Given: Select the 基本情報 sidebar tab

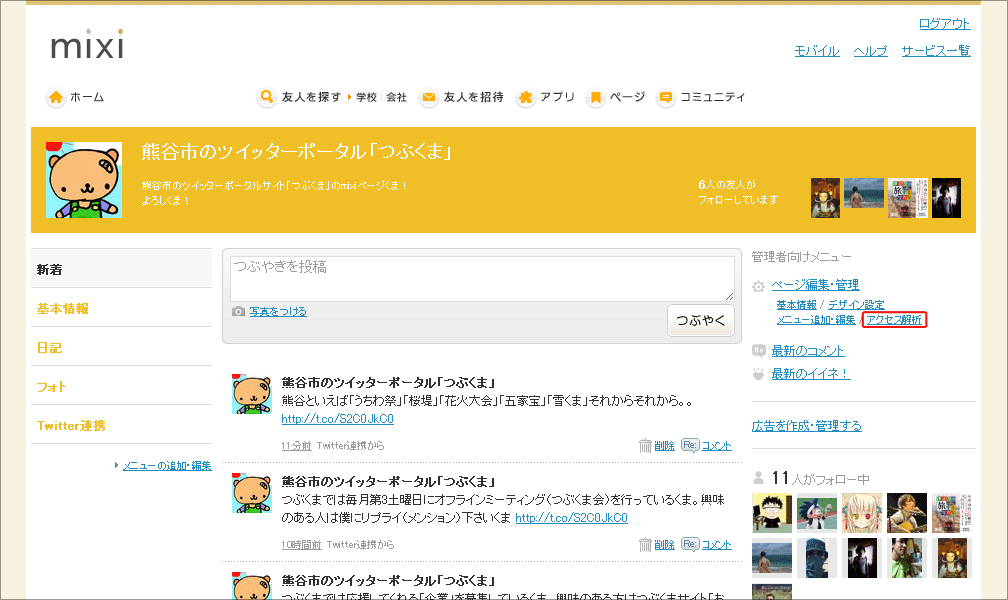Looking at the screenshot, I should [x=122, y=308].
